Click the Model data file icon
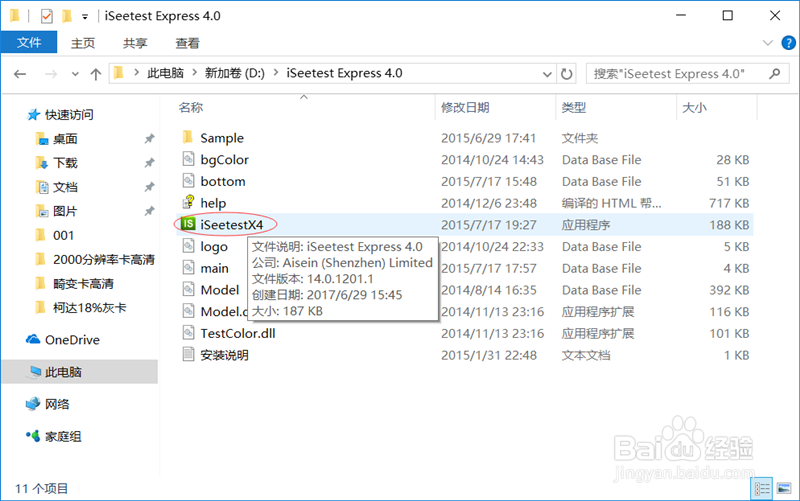 (x=188, y=289)
